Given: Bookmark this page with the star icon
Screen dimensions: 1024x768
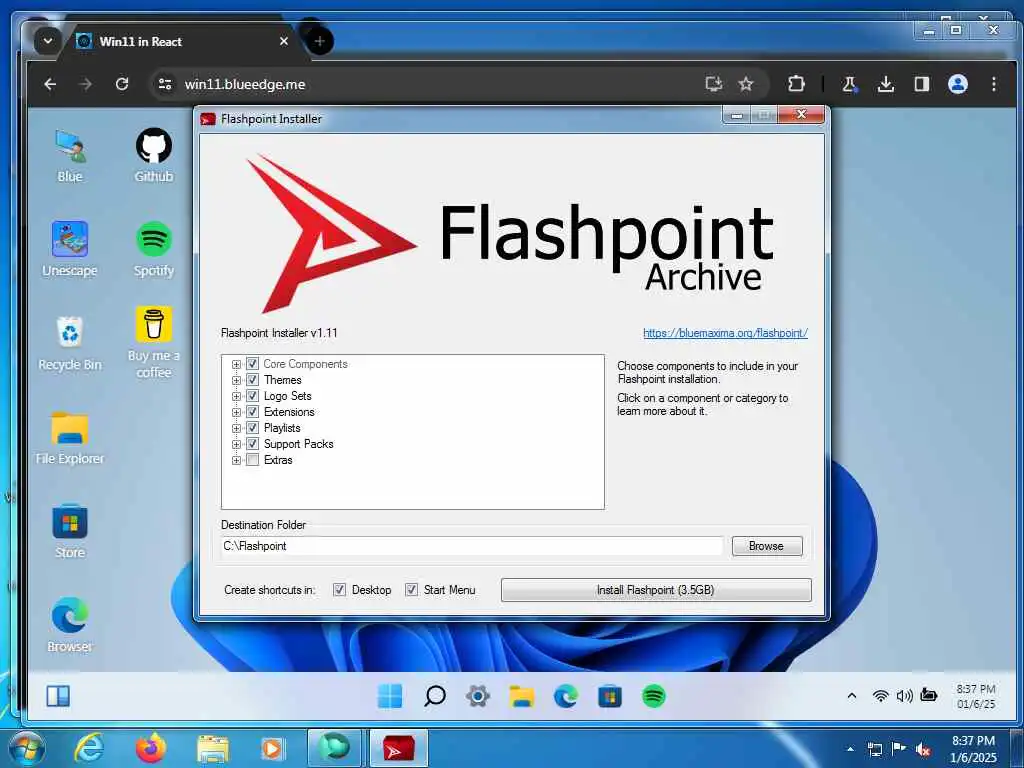Looking at the screenshot, I should coord(746,84).
